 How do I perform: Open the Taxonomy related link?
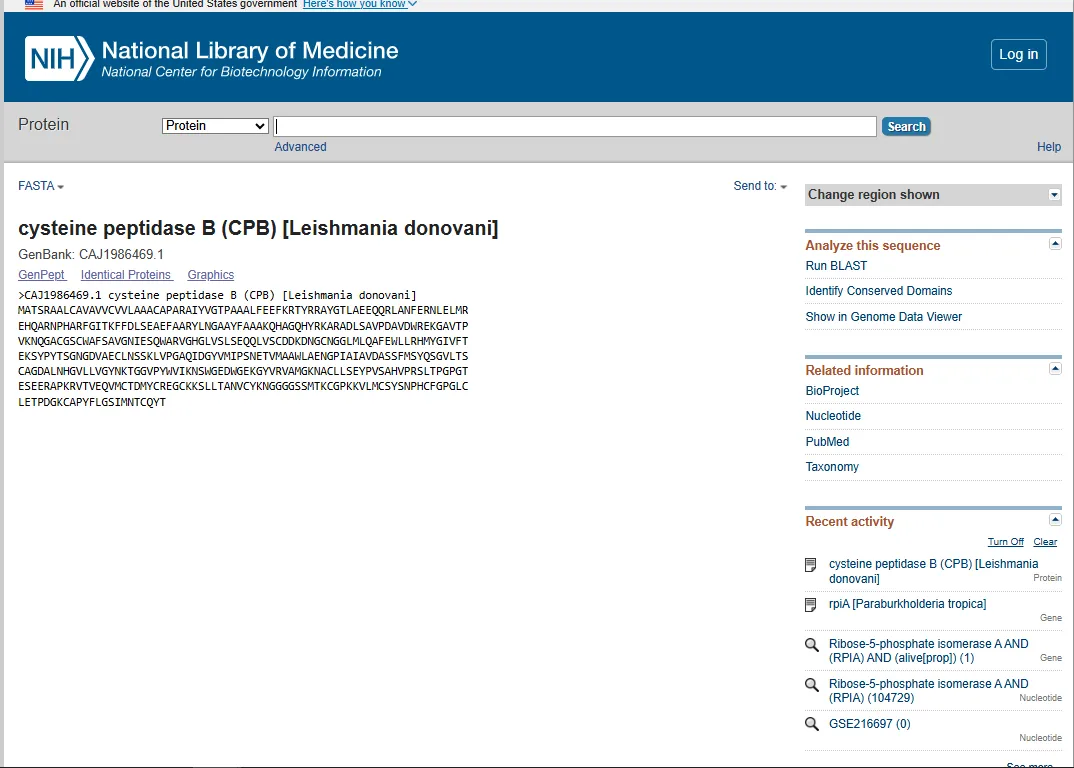click(832, 467)
